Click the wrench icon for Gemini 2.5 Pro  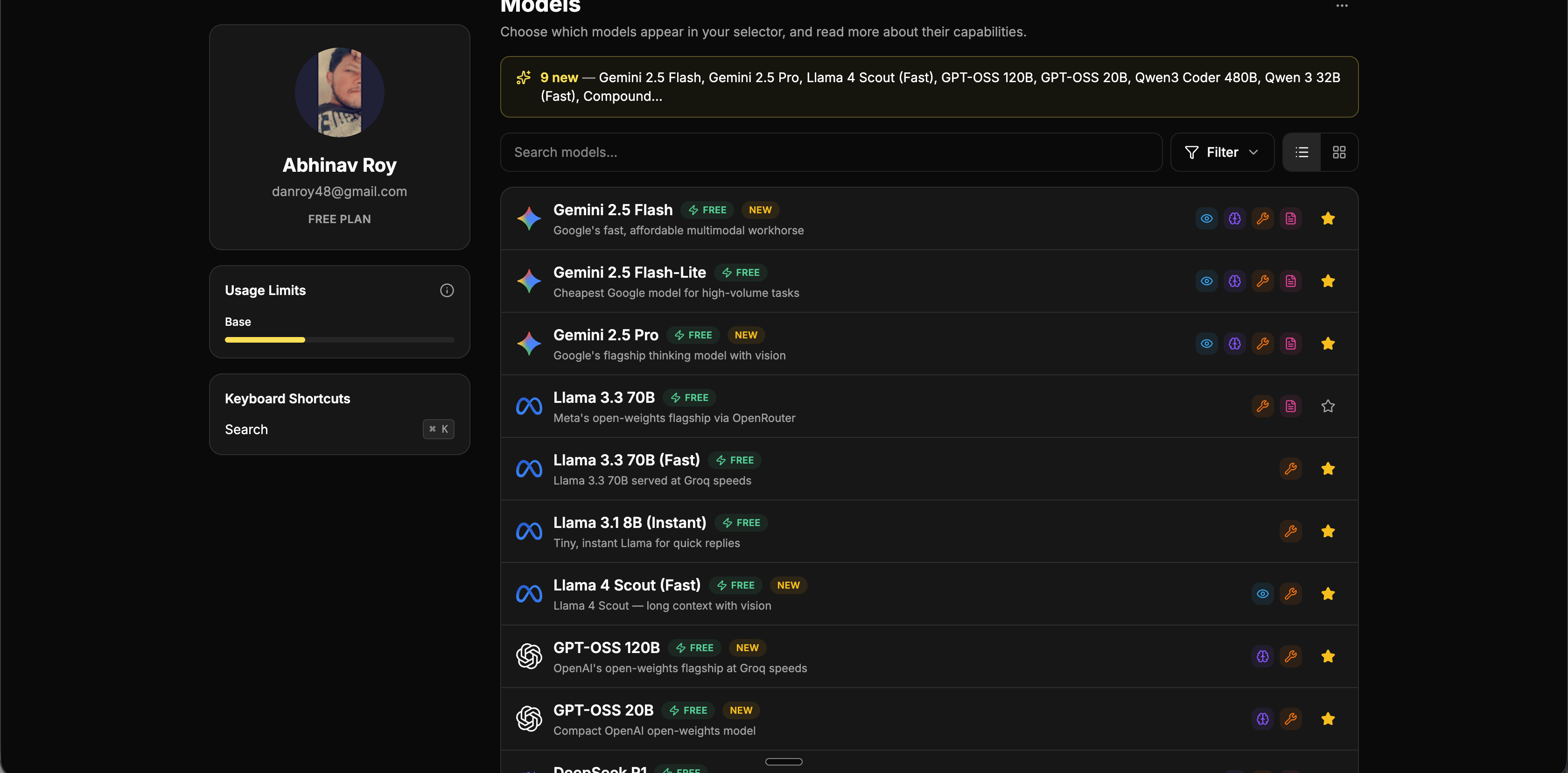click(1262, 344)
